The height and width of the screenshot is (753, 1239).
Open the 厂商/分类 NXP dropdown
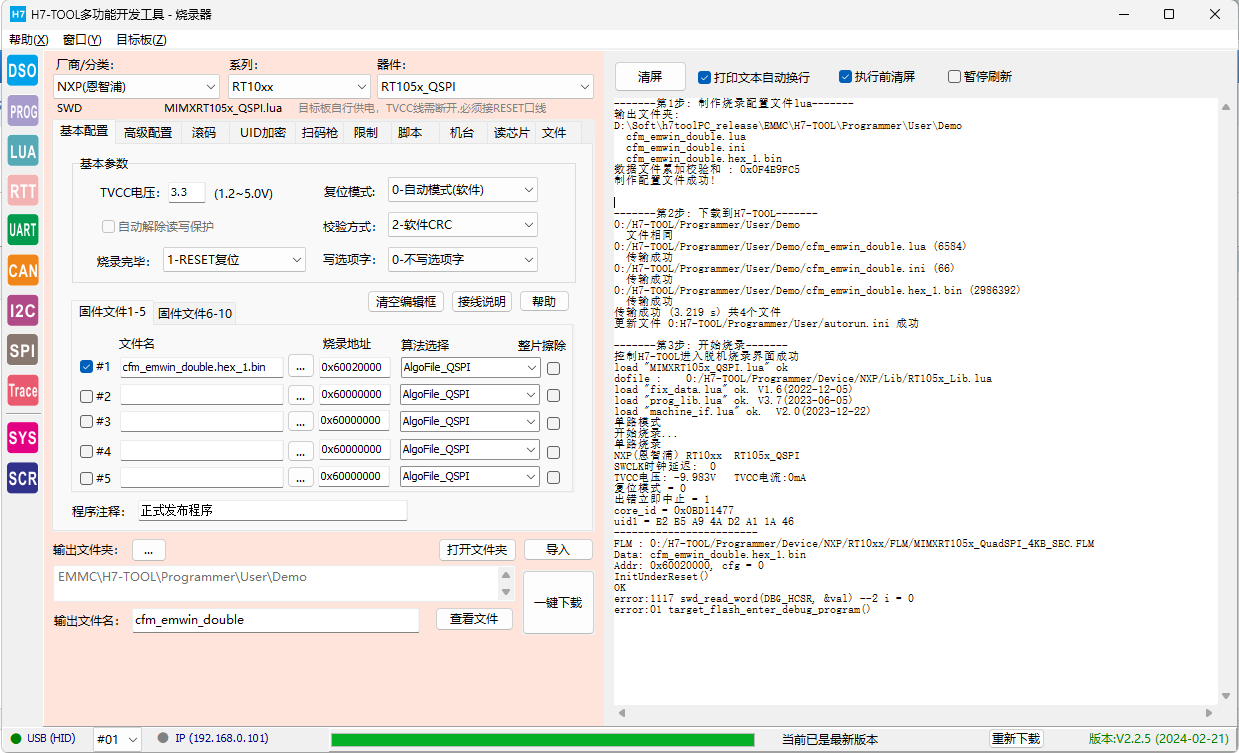point(136,87)
